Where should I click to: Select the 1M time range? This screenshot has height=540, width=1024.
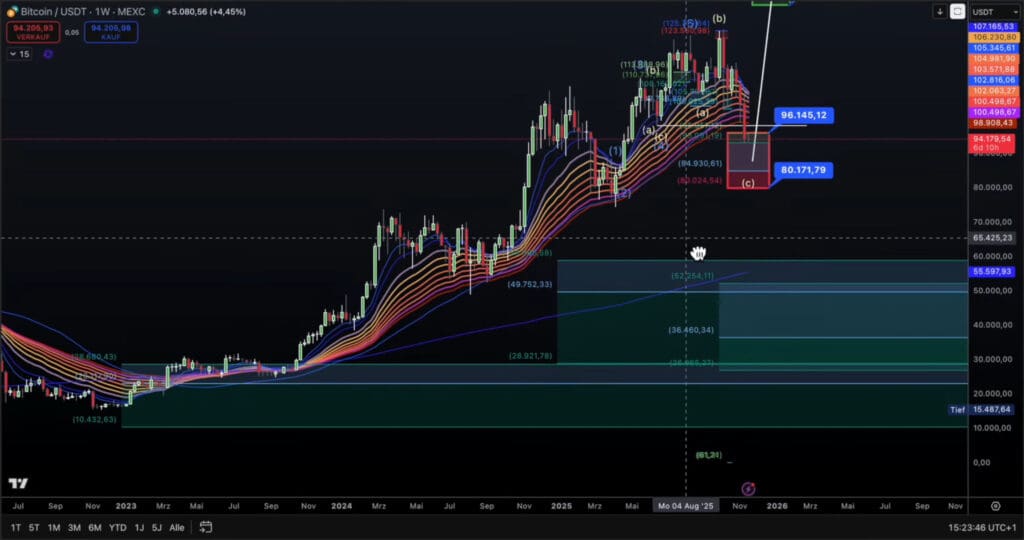(x=54, y=526)
